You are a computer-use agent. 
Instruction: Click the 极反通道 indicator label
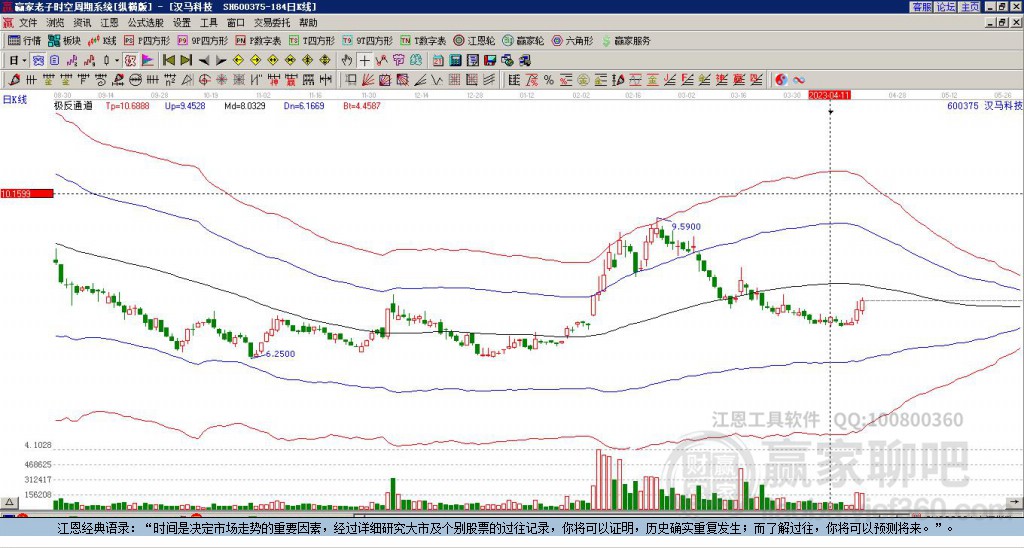click(x=73, y=105)
